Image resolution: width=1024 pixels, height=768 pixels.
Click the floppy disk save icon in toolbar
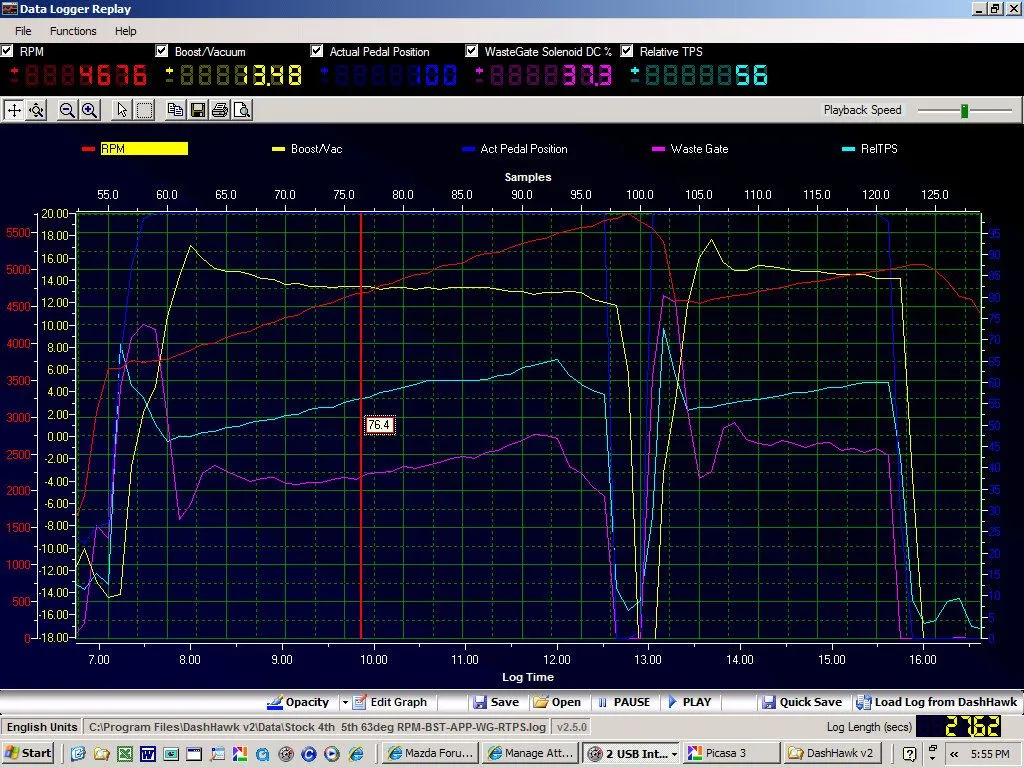click(x=198, y=110)
